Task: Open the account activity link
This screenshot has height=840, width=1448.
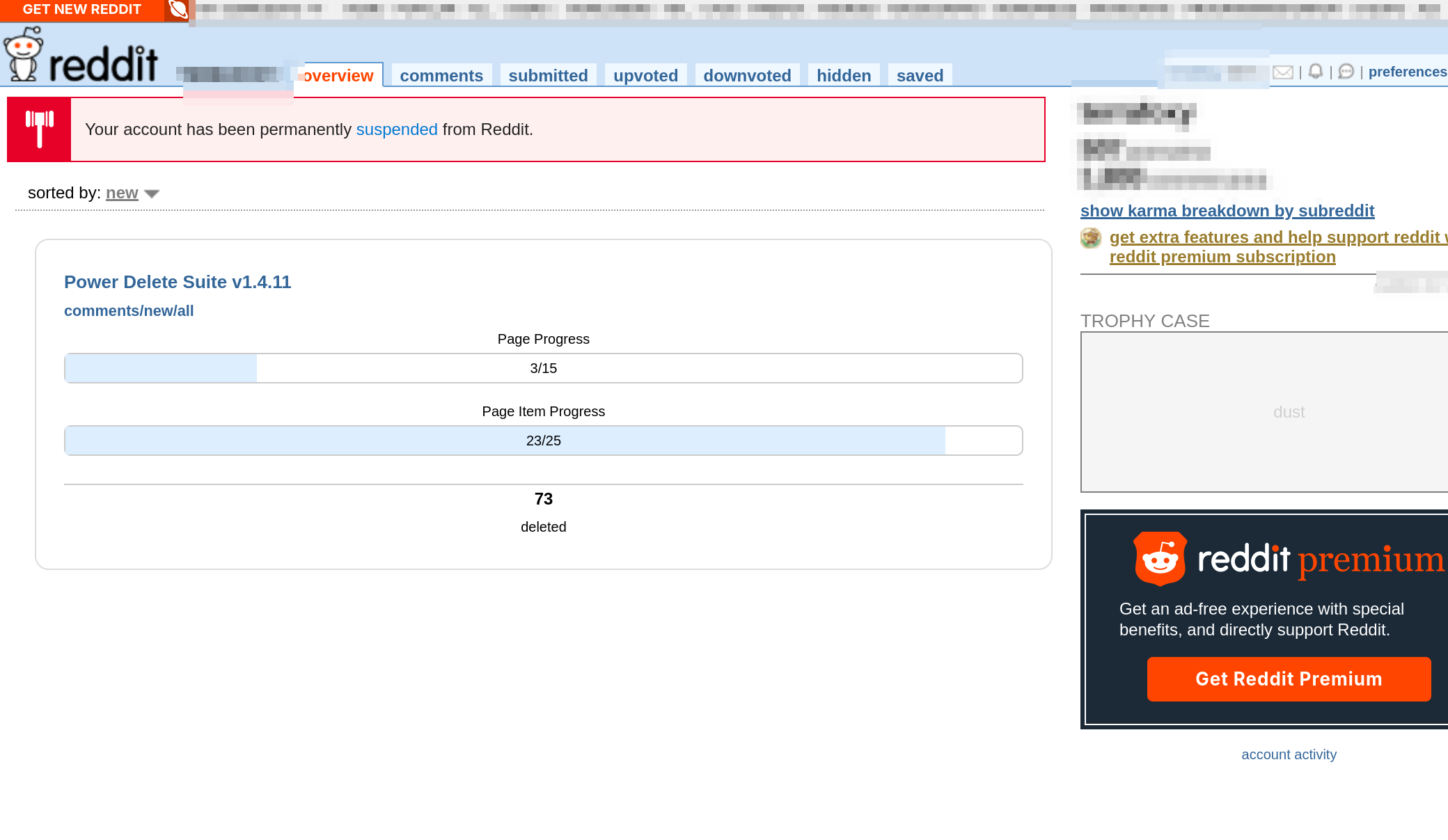Action: point(1289,754)
